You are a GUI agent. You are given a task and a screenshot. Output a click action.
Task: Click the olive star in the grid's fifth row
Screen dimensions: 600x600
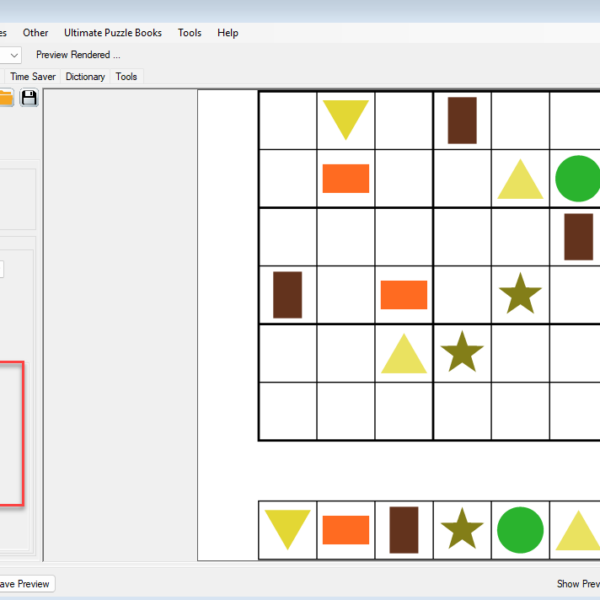pos(462,353)
